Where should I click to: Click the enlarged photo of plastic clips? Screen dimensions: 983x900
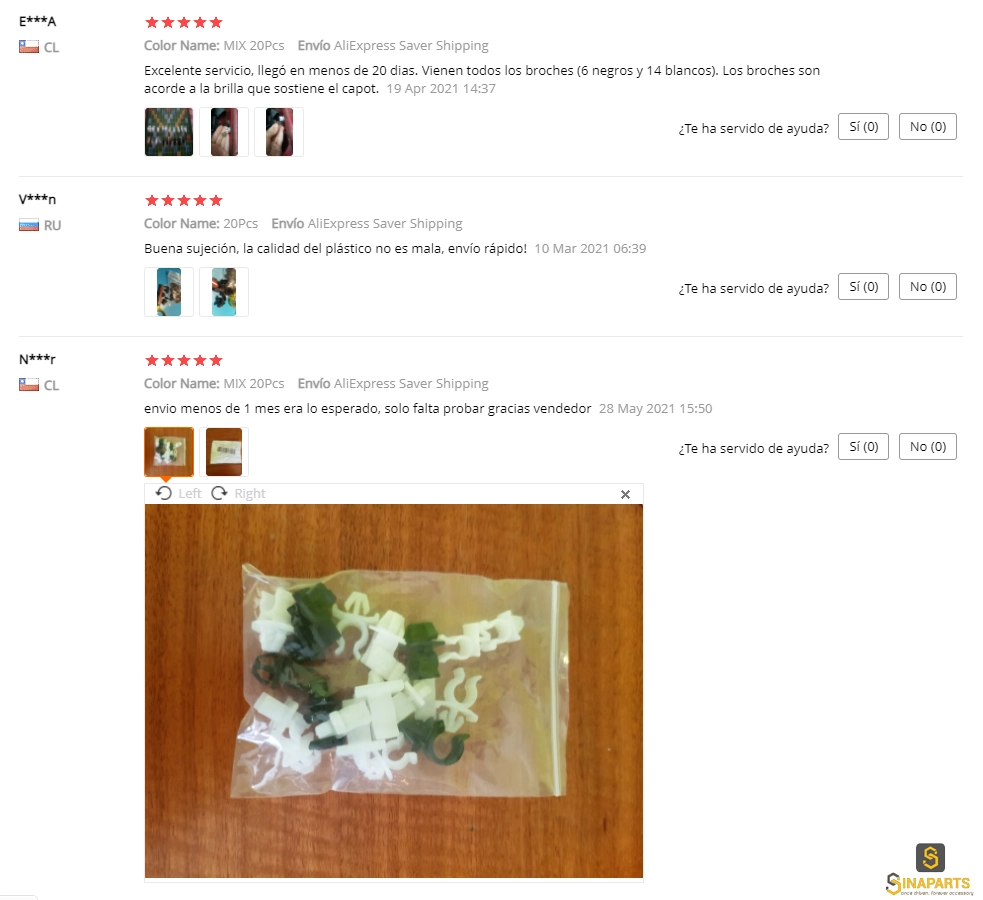394,691
